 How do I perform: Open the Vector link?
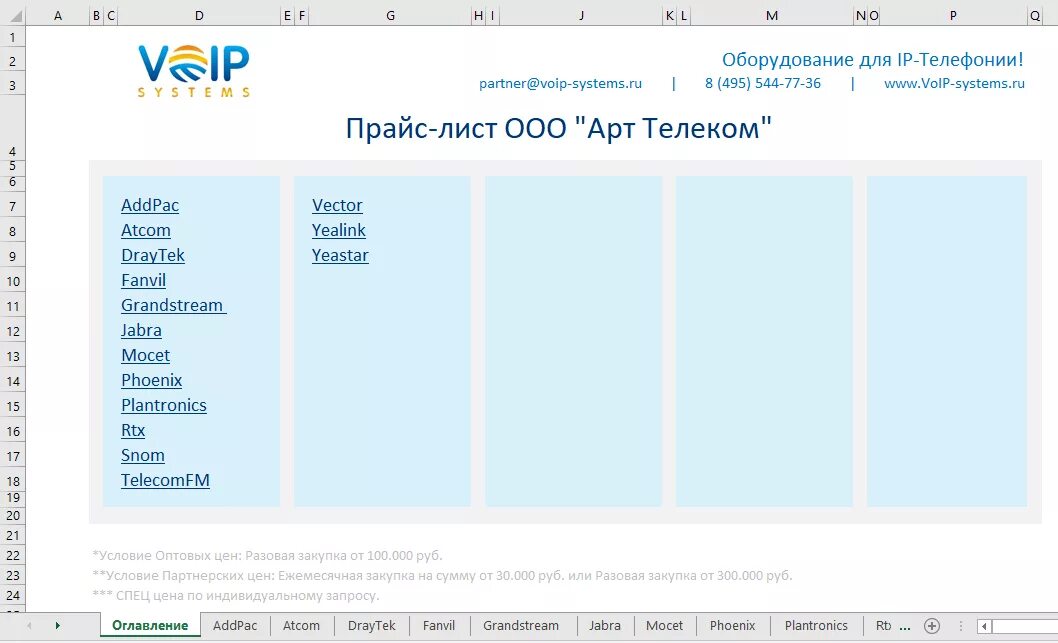(x=337, y=205)
